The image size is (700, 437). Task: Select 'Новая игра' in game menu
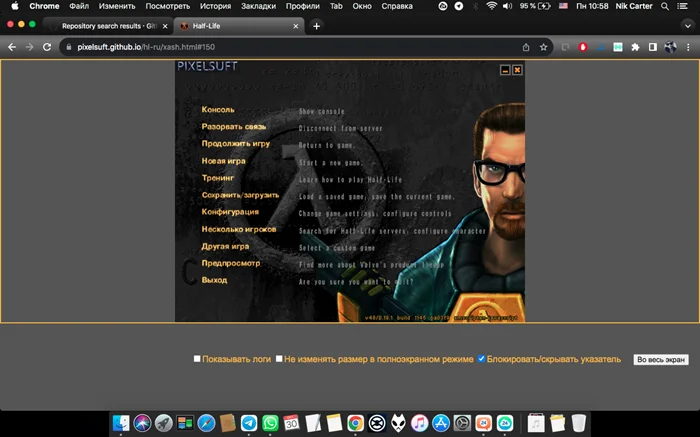tap(222, 161)
